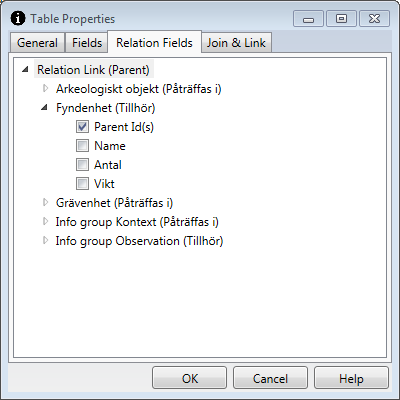Maximize the Table Properties dialog
Screen dimensions: 400x400
tap(341, 18)
